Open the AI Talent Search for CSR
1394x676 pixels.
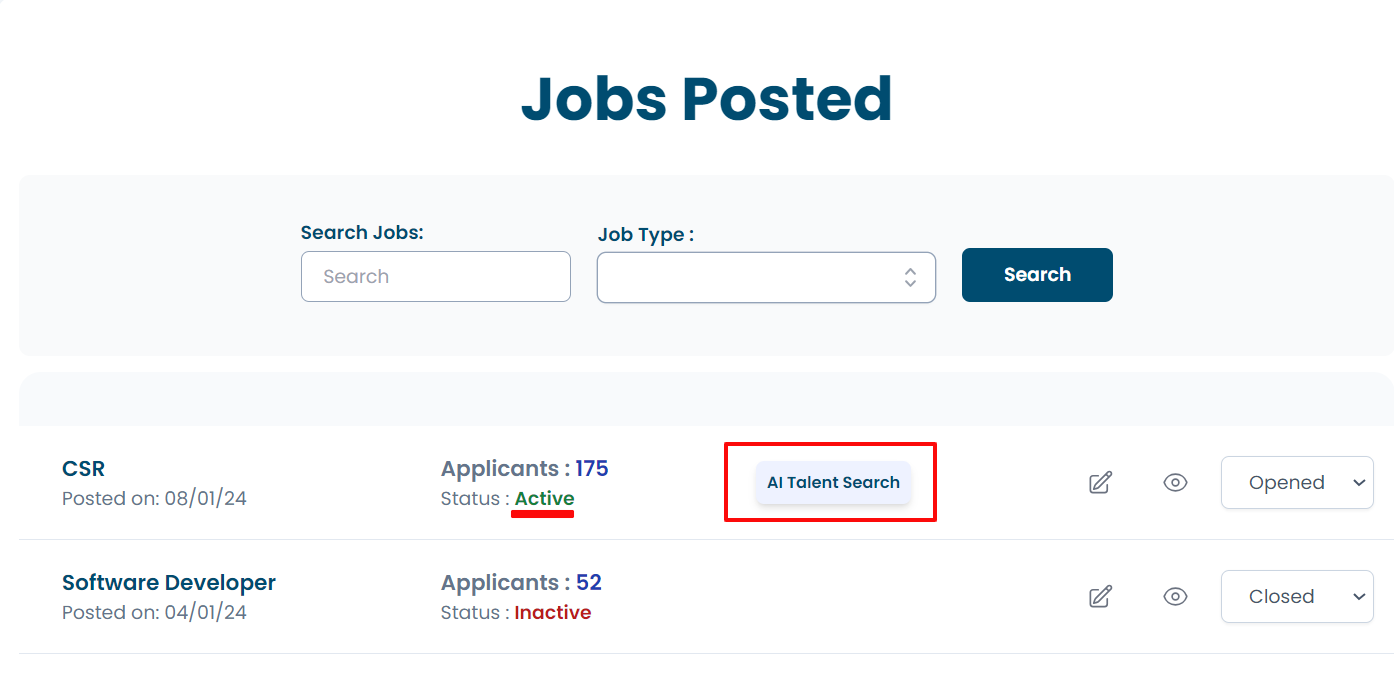[x=833, y=482]
